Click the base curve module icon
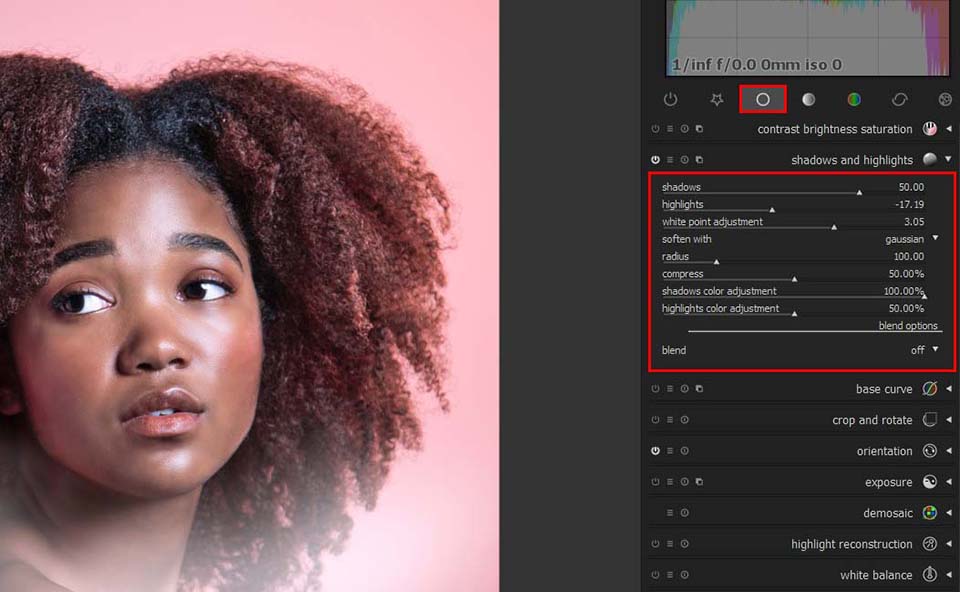The width and height of the screenshot is (960, 592). tap(929, 389)
